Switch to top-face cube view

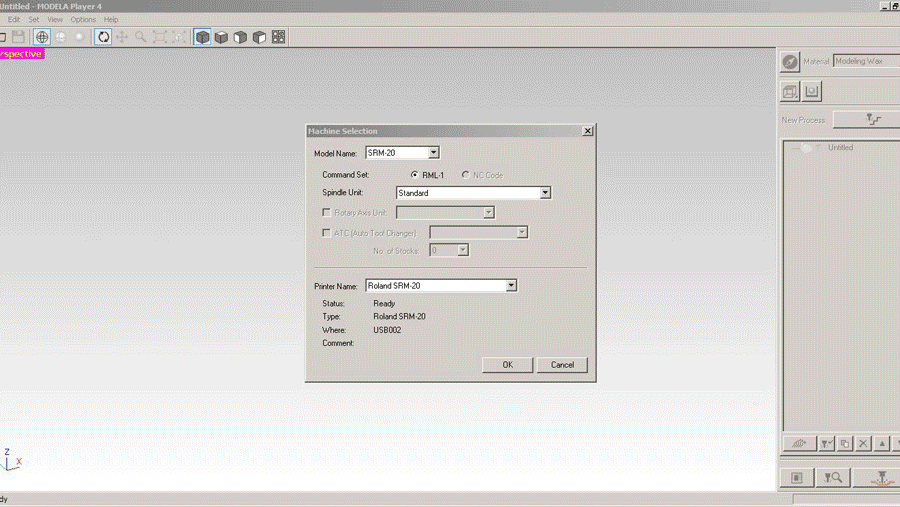tap(222, 37)
